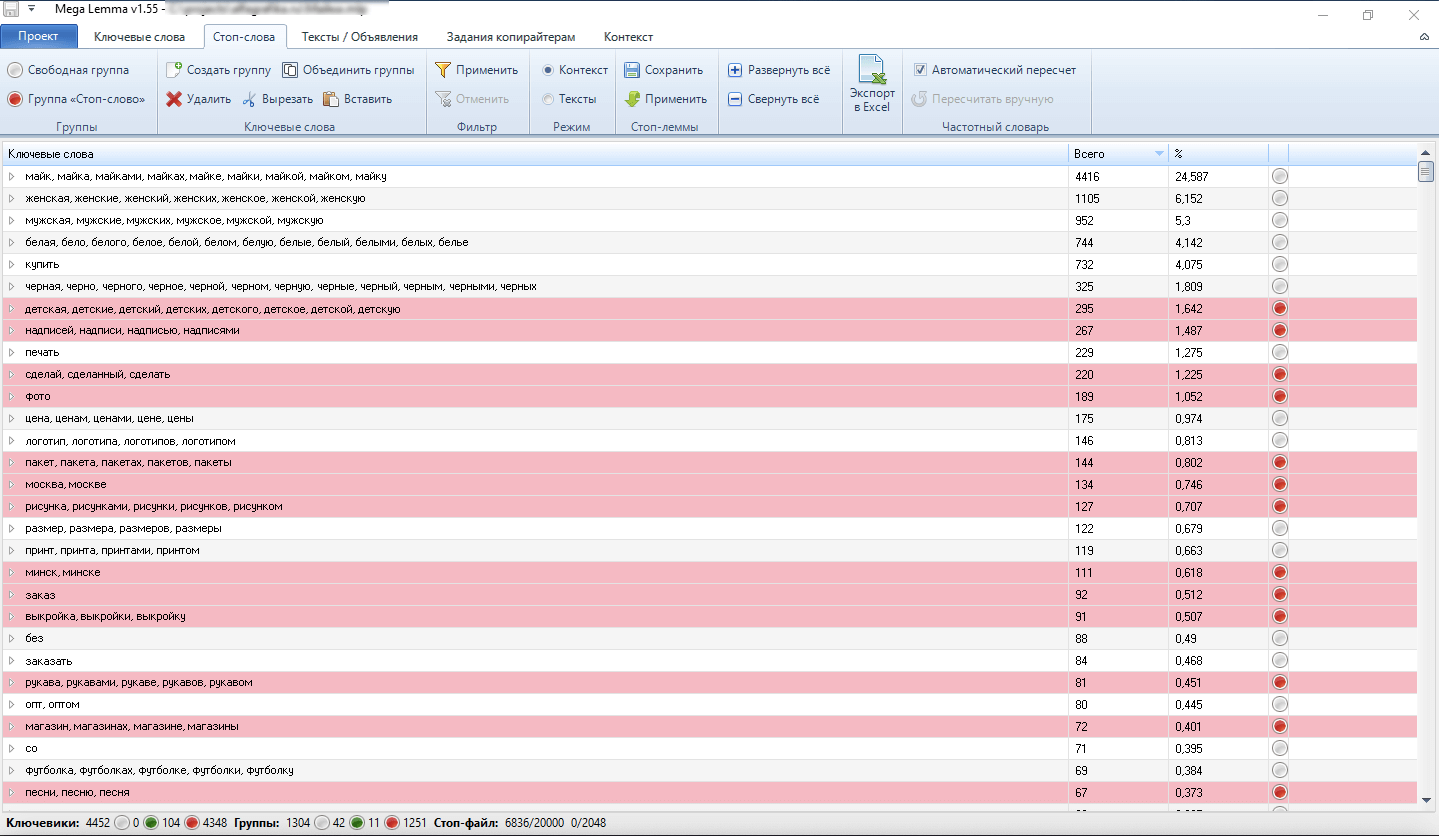The height and width of the screenshot is (836, 1439).
Task: Click the Create group icon (Создать группу)
Action: click(x=174, y=70)
